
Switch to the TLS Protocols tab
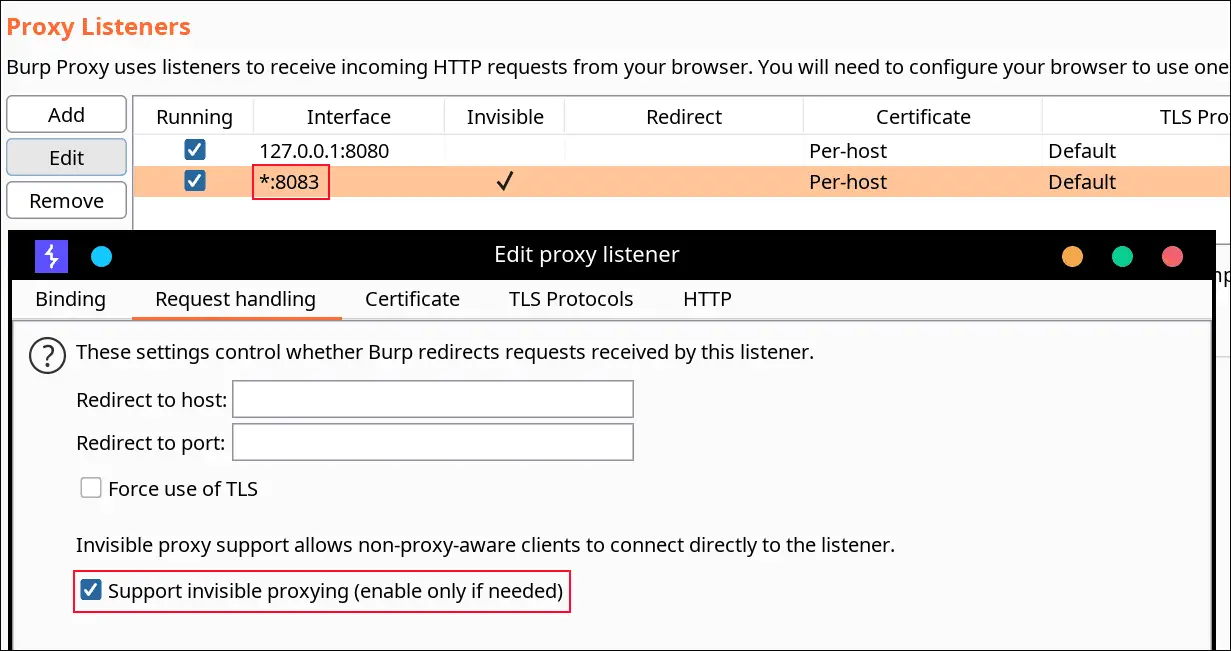(571, 299)
